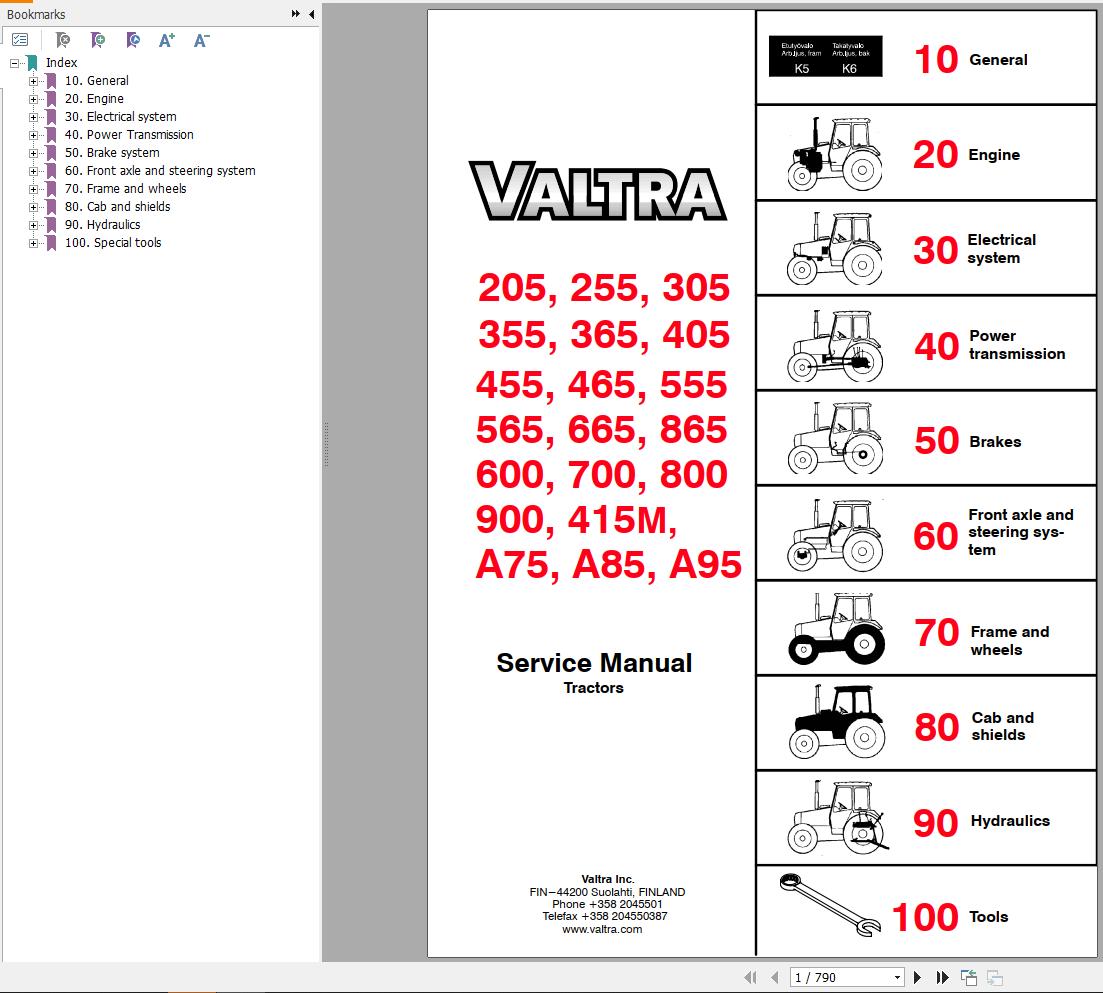The width and height of the screenshot is (1103, 993).
Task: Open the '50. Brake system' bookmark
Action: [112, 153]
